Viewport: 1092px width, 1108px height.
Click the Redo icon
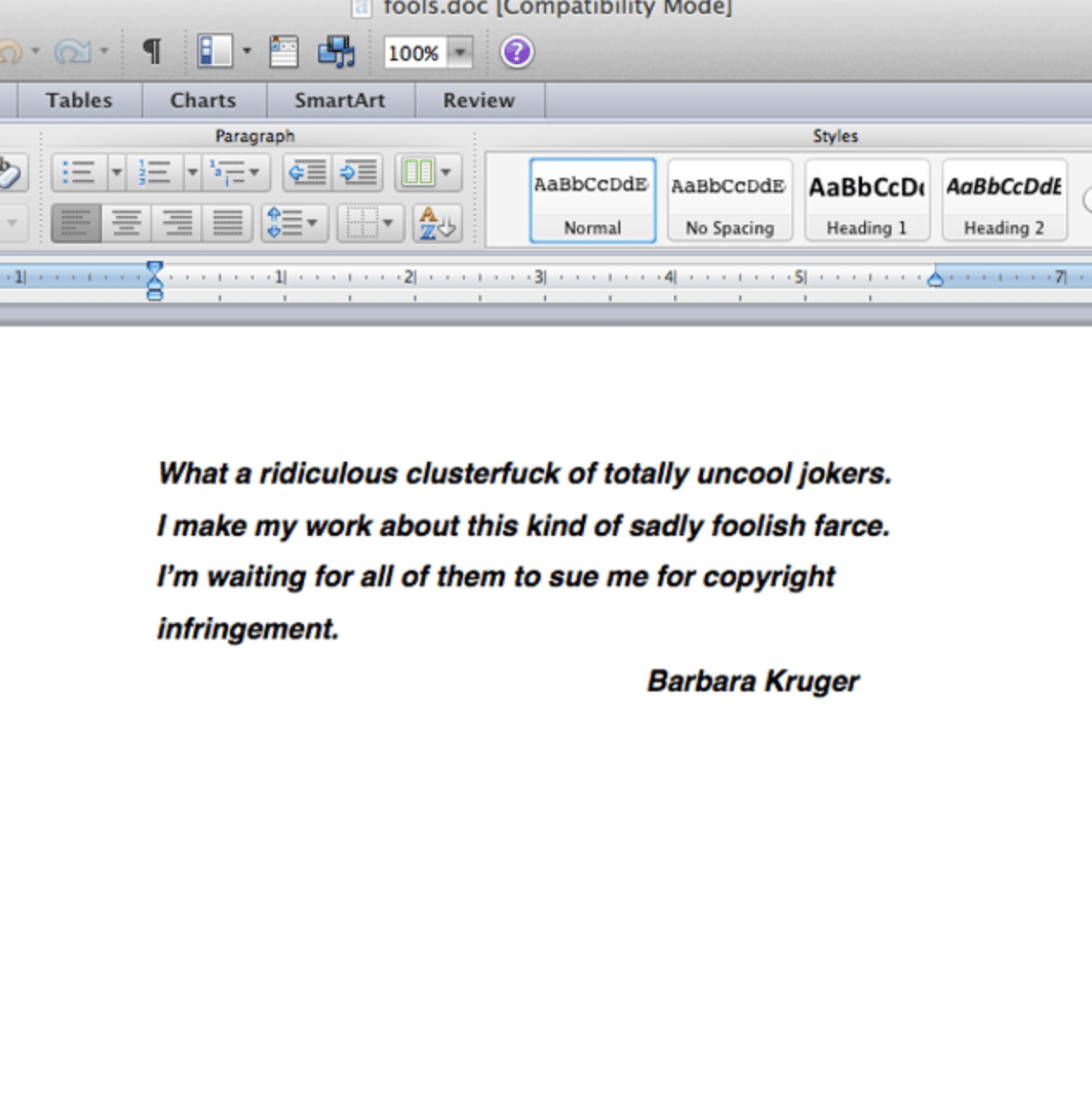[x=73, y=52]
